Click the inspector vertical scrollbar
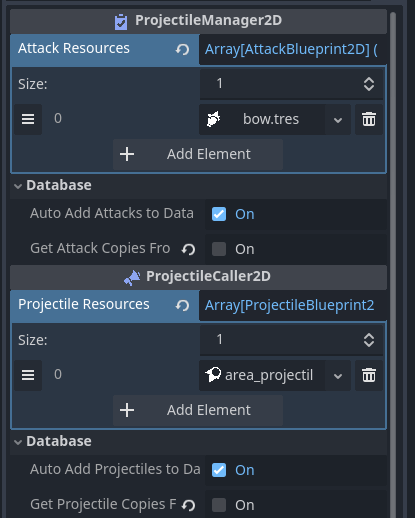 point(393,263)
